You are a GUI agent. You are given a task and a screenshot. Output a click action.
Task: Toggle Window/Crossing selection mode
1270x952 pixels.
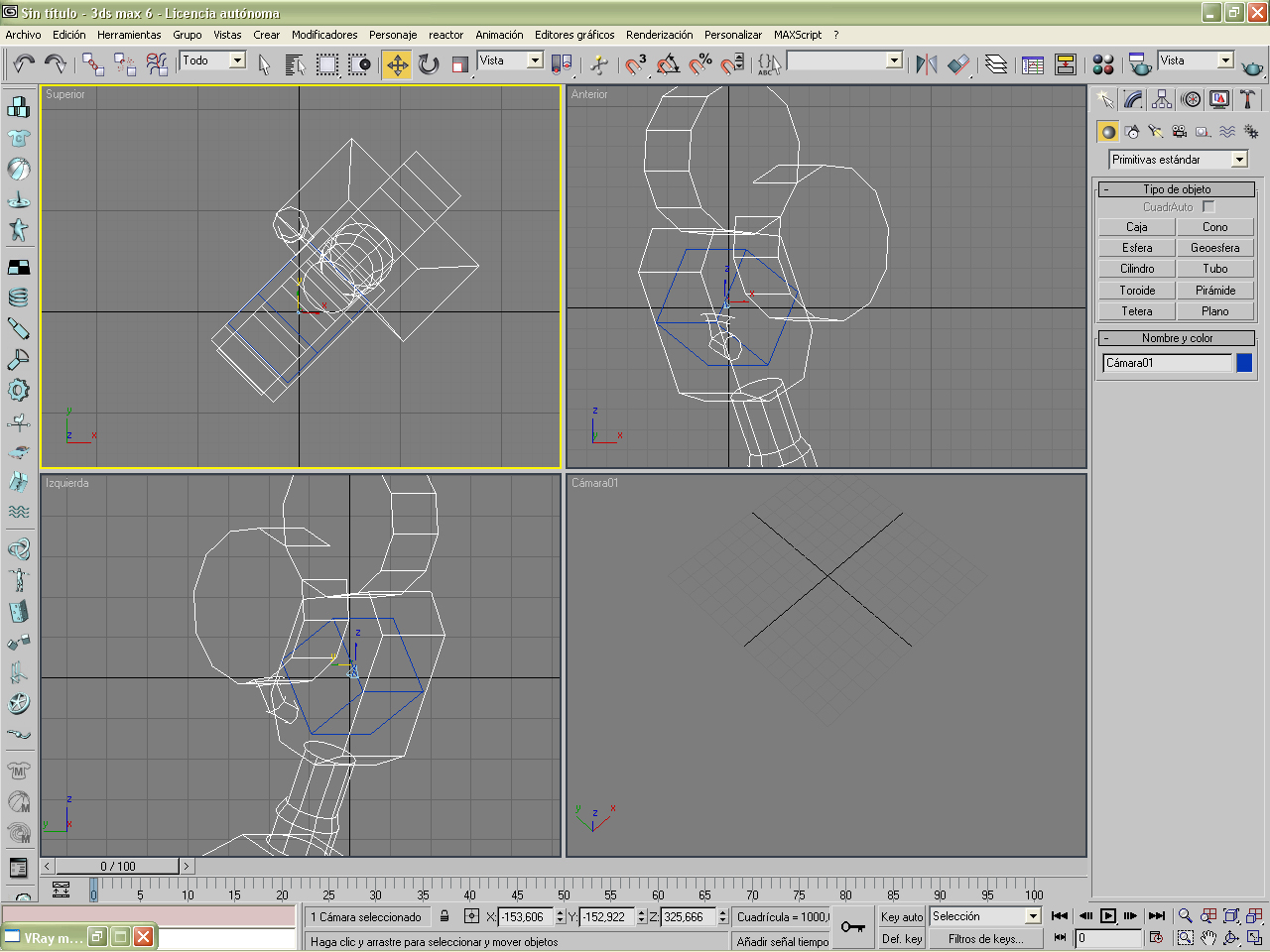[x=359, y=64]
